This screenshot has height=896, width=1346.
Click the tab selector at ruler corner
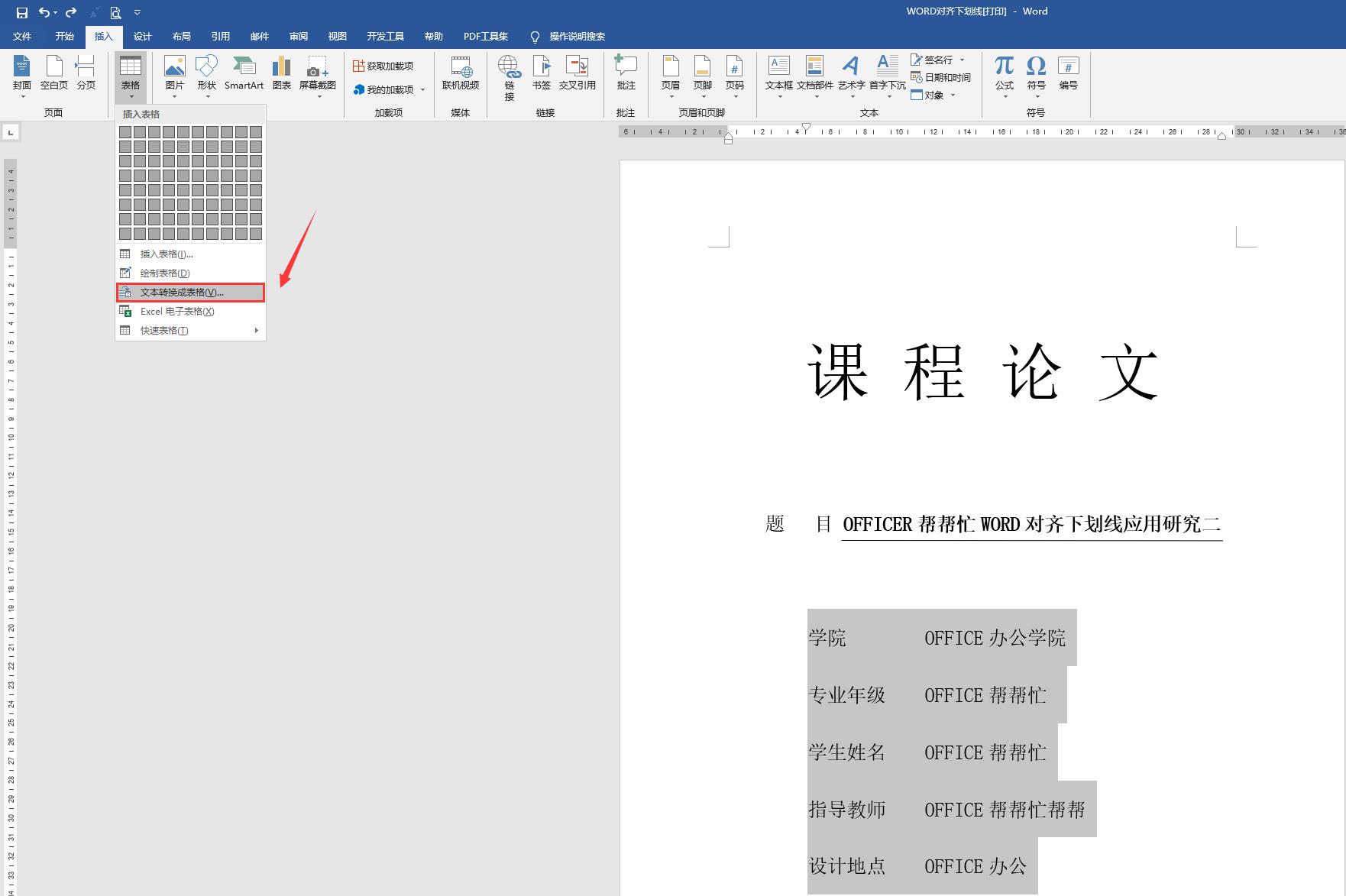coord(11,133)
